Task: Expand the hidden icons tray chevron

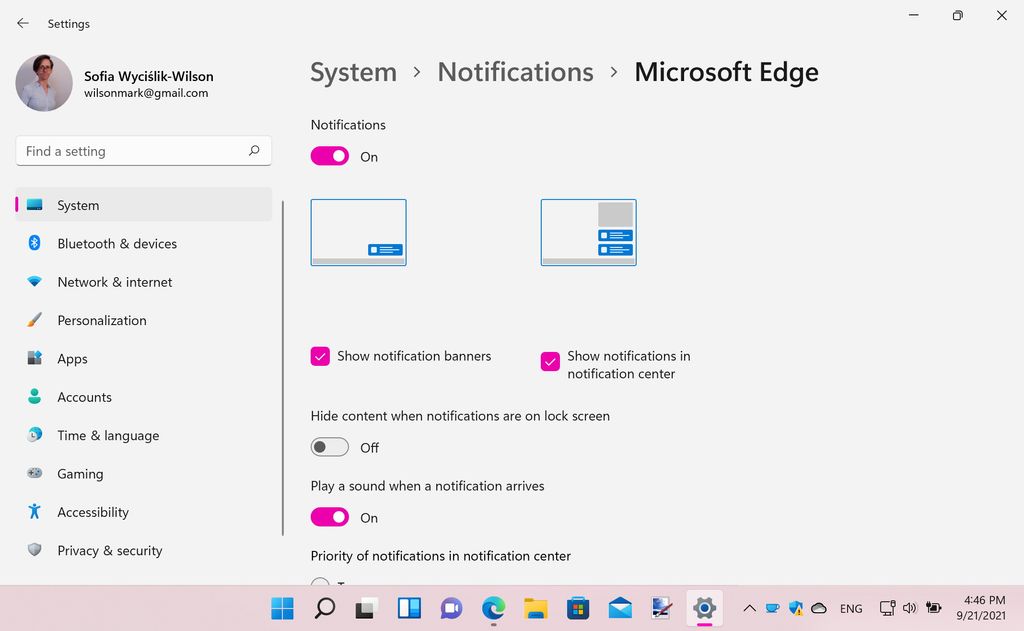Action: point(749,608)
